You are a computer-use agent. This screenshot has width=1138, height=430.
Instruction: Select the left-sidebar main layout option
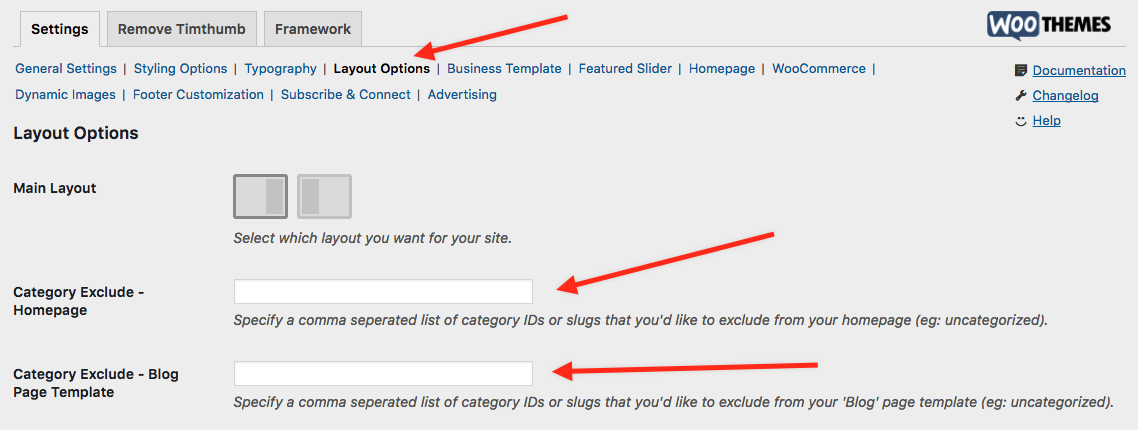324,196
